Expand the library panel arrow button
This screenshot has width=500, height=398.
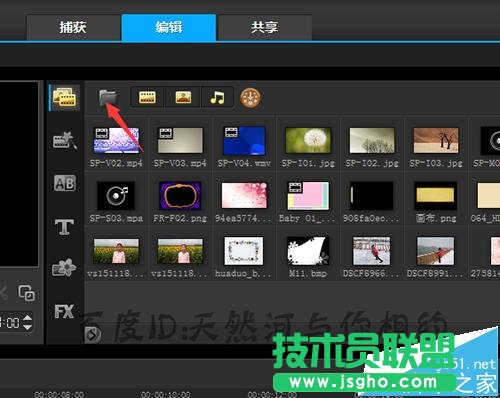92,335
